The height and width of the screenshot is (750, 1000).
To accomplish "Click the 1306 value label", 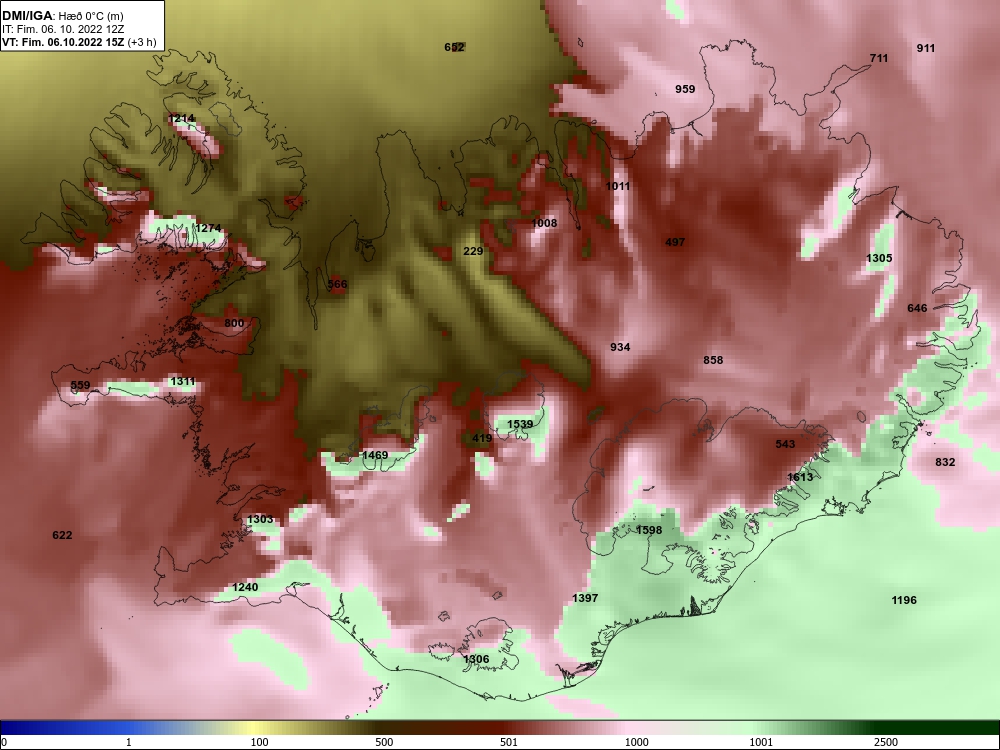I will tap(476, 659).
